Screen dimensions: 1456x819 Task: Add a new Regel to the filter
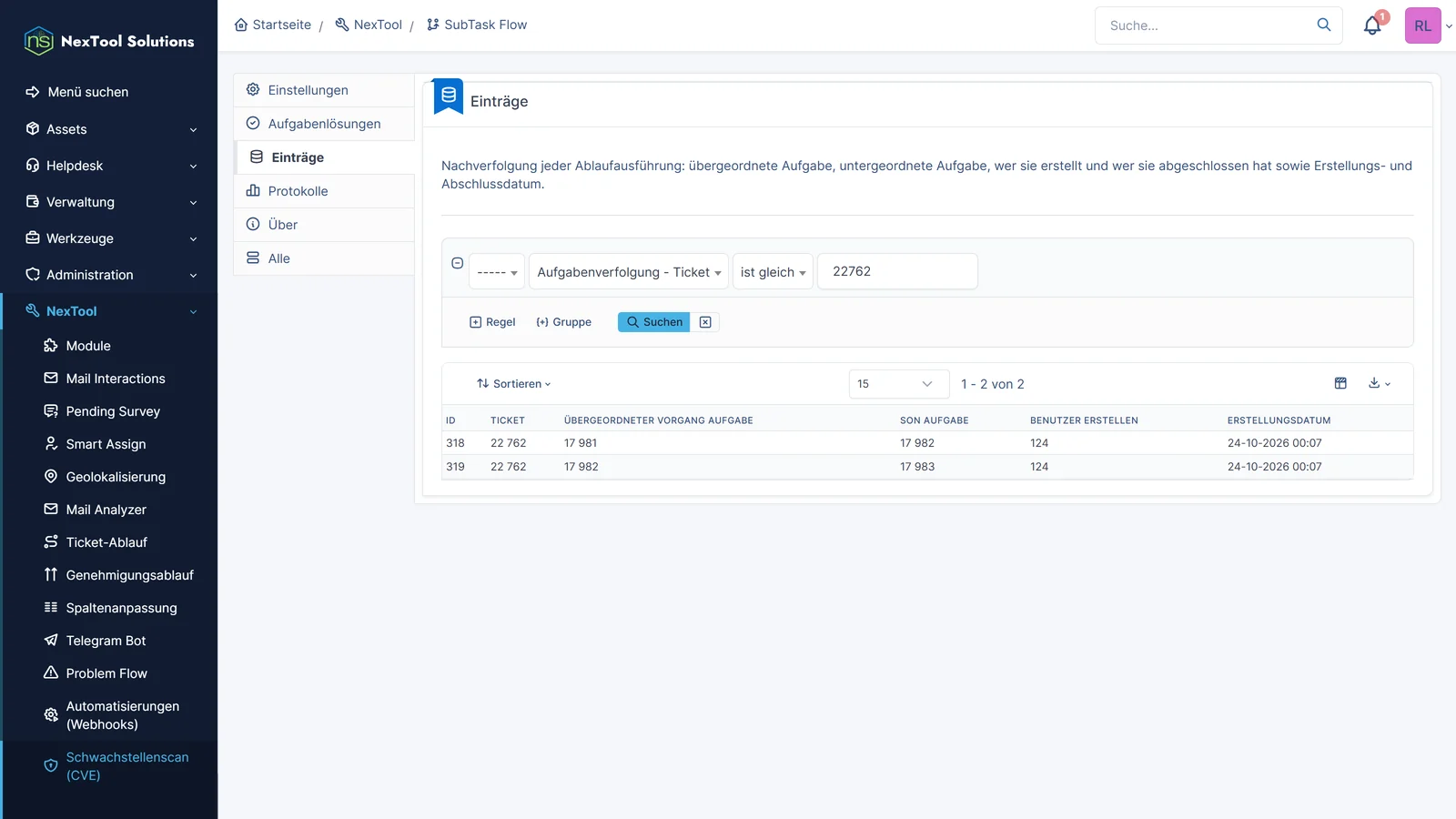[492, 322]
